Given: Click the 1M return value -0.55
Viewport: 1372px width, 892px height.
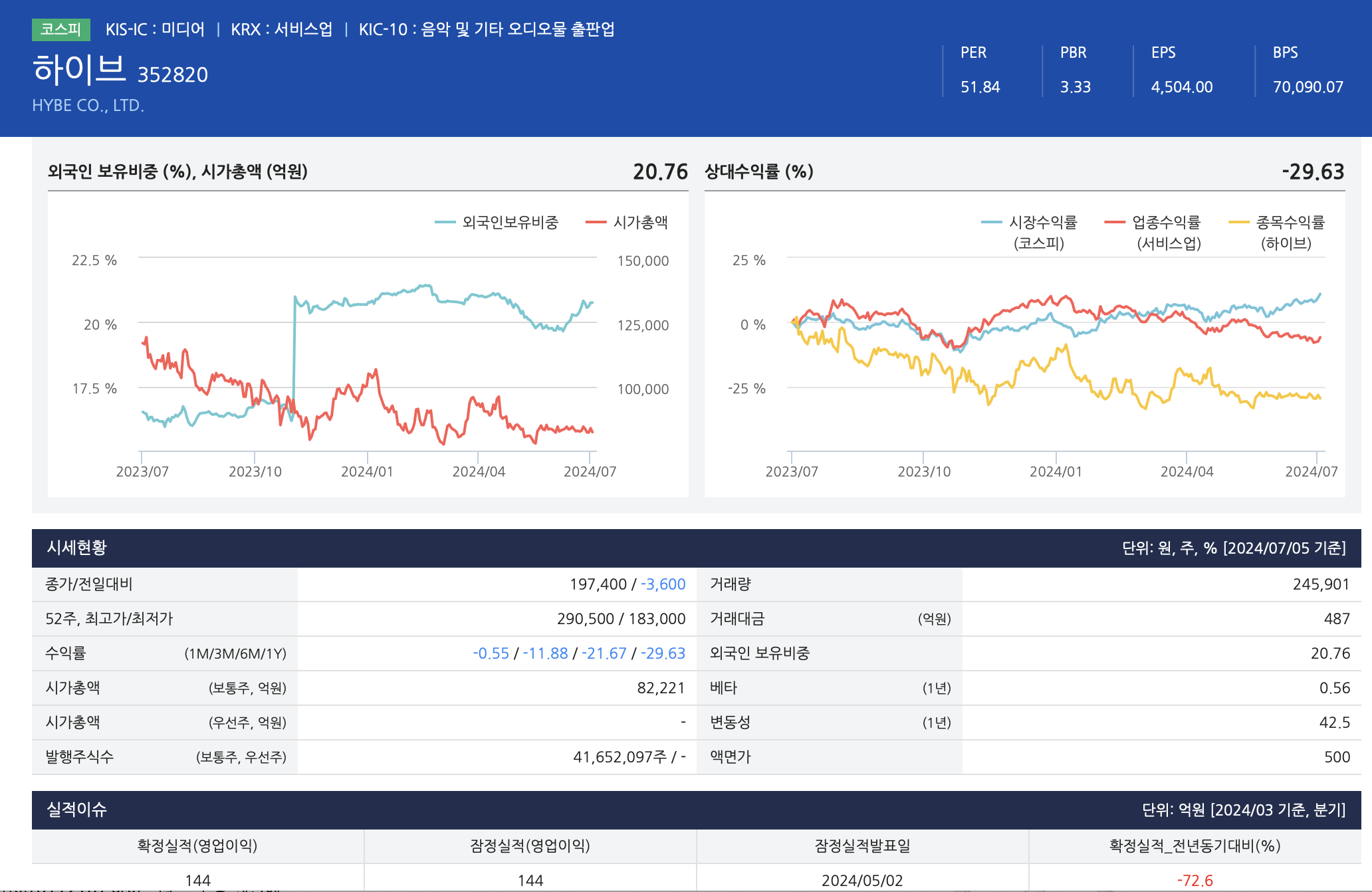Looking at the screenshot, I should tap(491, 653).
